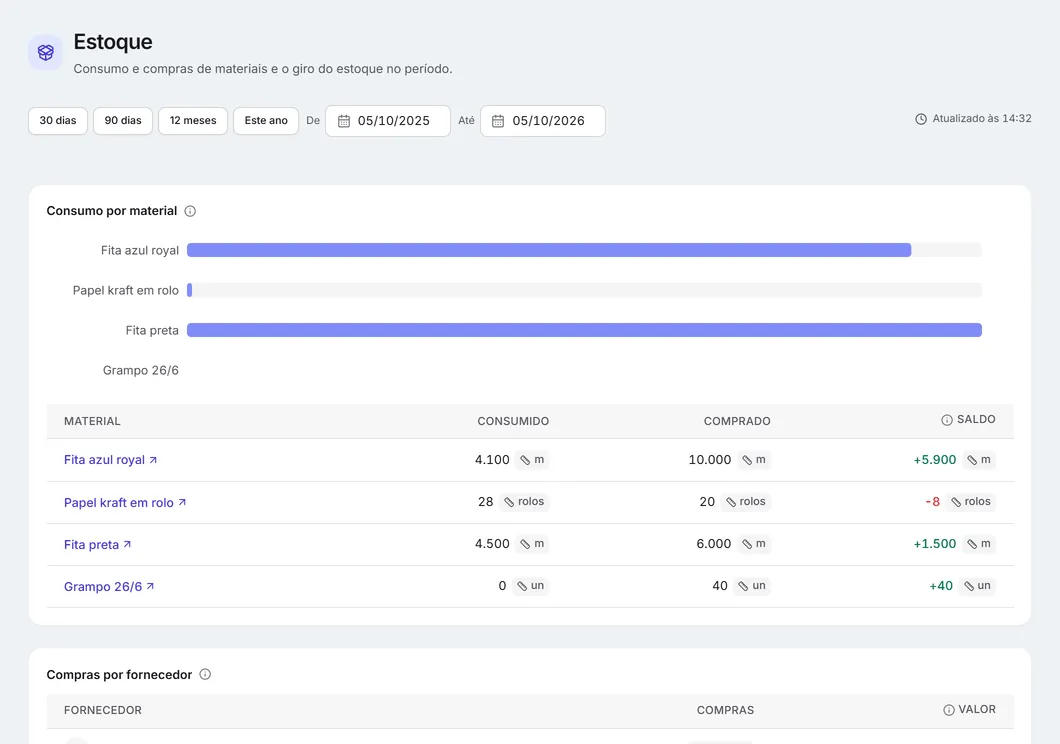
Task: Click the MATERIAL column header
Action: pyautogui.click(x=92, y=421)
